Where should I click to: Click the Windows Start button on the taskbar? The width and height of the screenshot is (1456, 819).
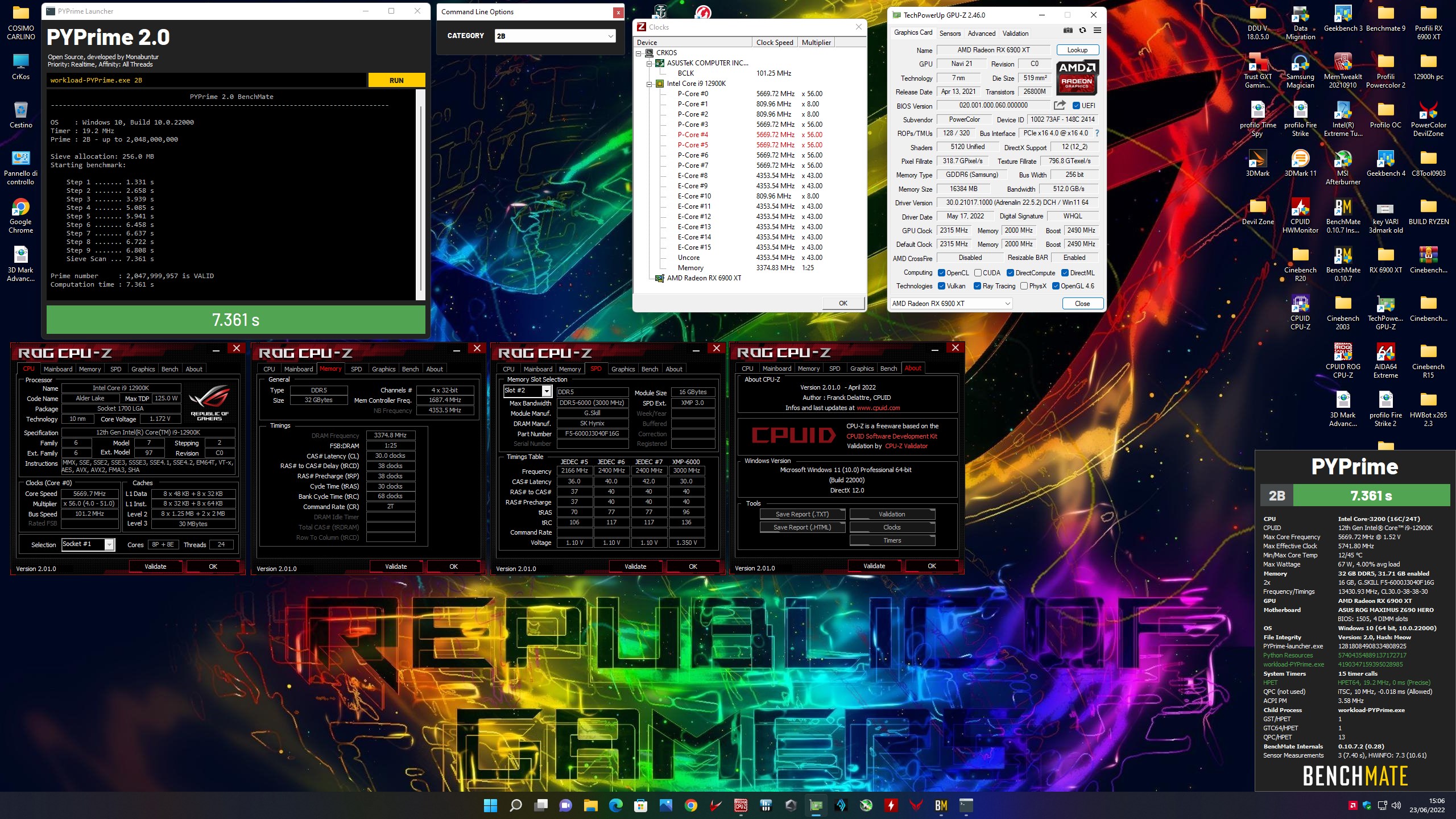pos(490,805)
